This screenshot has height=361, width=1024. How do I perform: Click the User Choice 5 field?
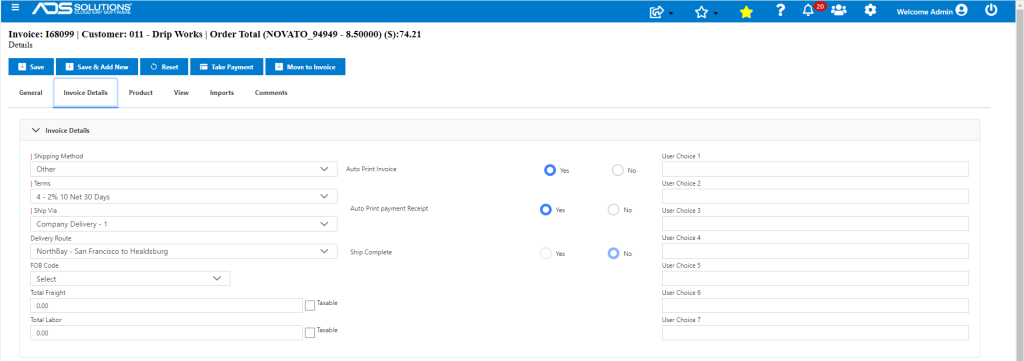816,279
